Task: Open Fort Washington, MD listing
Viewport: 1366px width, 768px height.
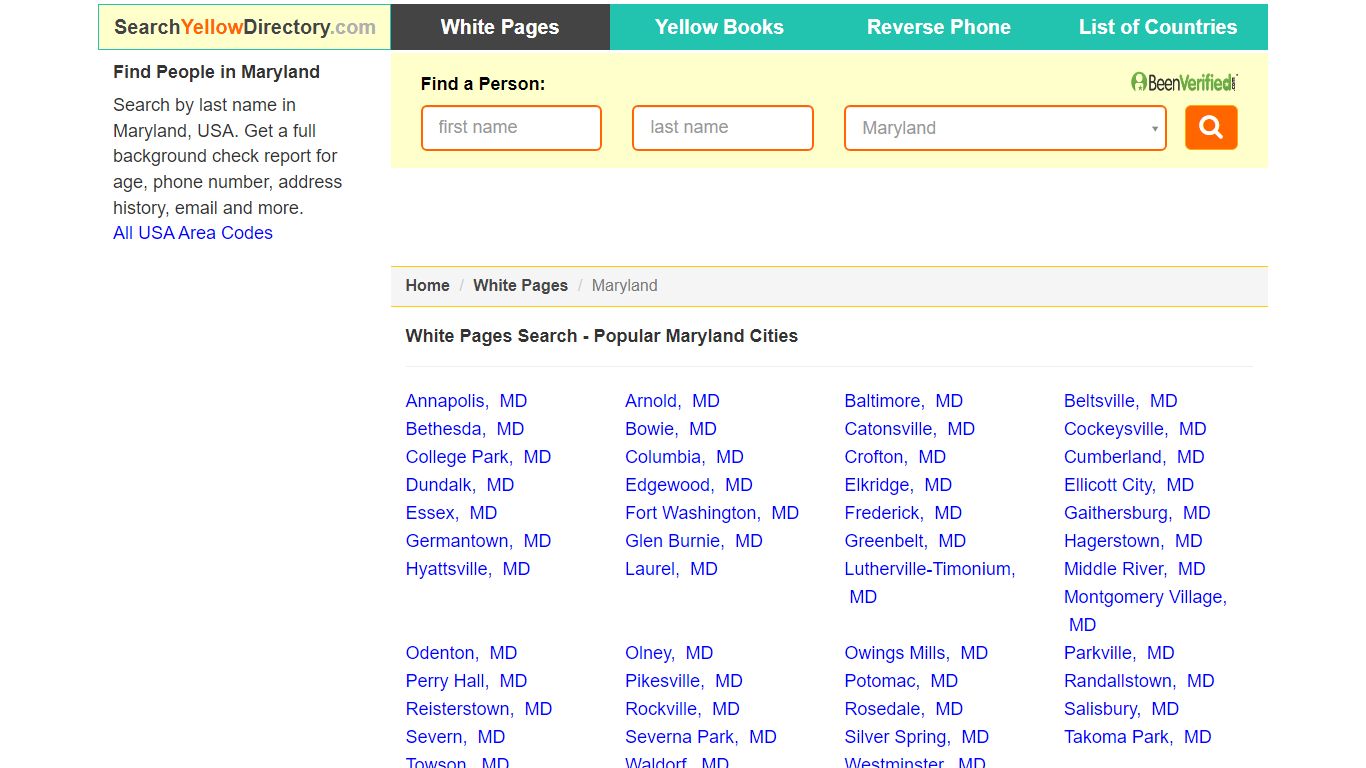Action: coord(712,513)
